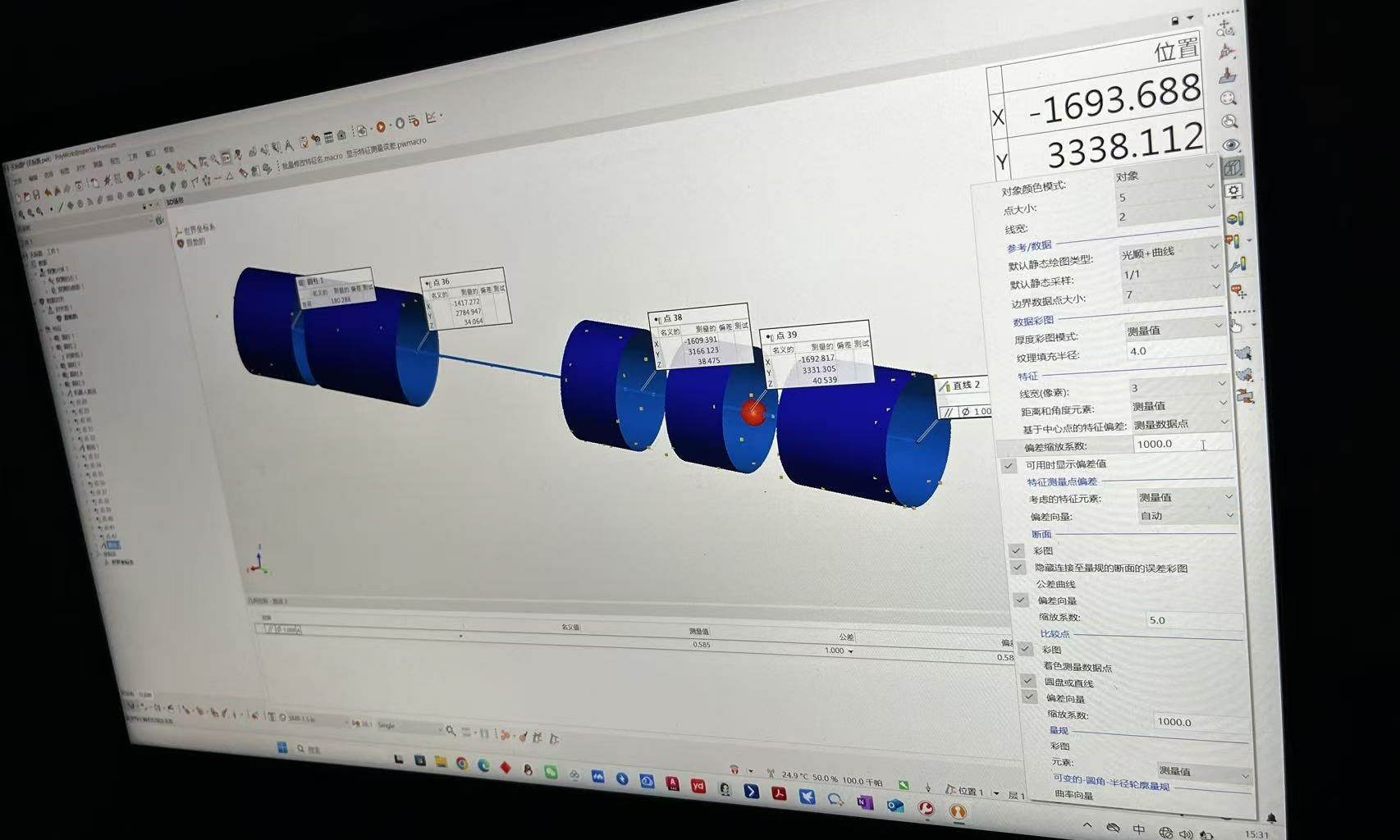
Task: Click the 偏差缩放系数 field showing 1000.0
Action: (x=1183, y=444)
